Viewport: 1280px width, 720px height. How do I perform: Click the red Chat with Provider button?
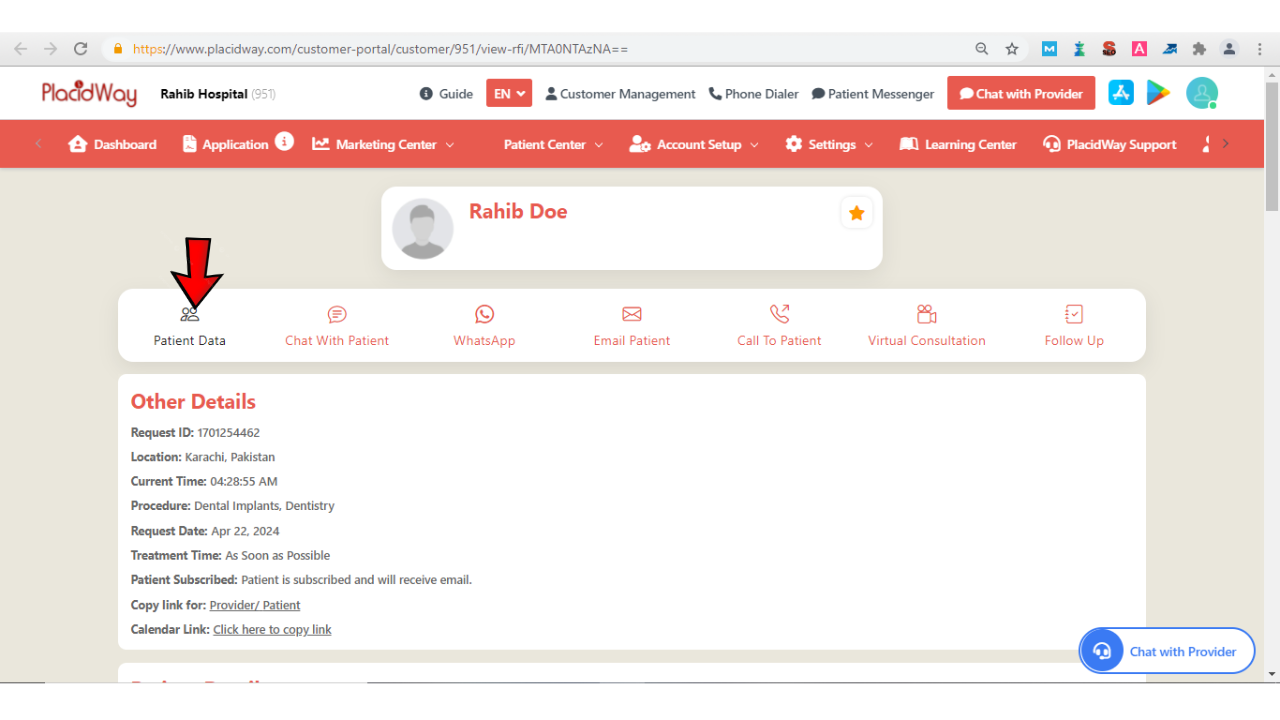point(1021,94)
